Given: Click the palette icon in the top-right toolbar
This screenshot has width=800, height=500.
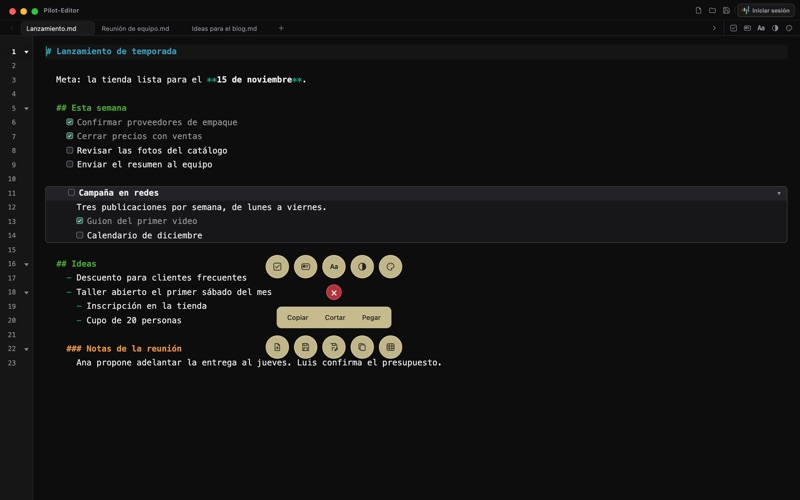Looking at the screenshot, I should click(x=789, y=28).
